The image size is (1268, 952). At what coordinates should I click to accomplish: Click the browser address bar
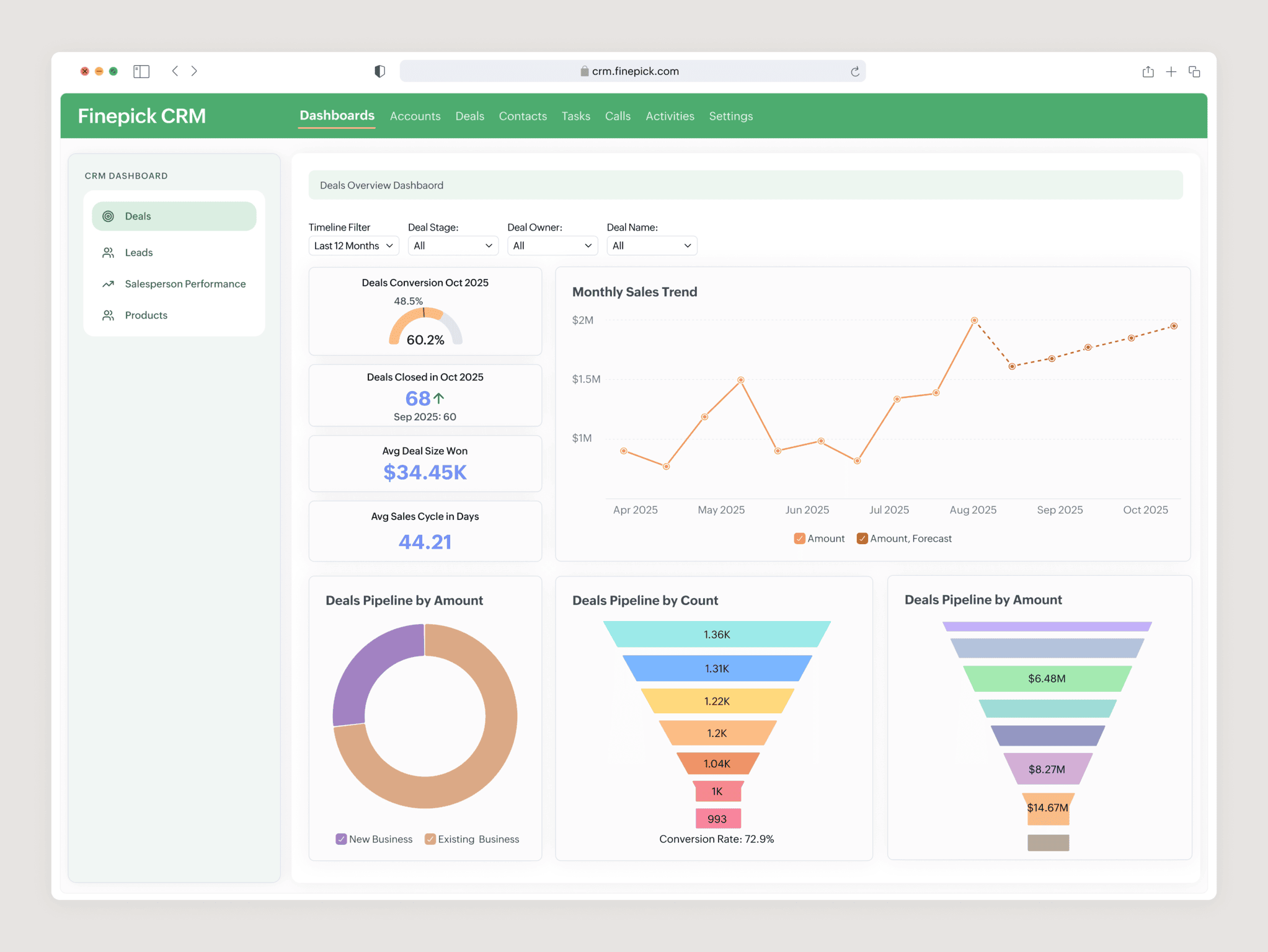click(631, 71)
